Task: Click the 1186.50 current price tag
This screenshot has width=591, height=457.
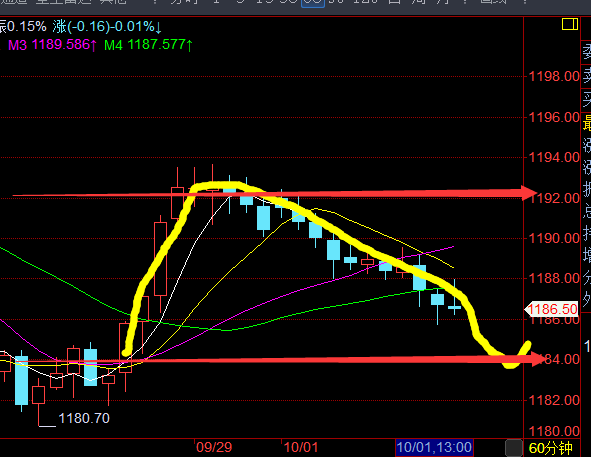Action: click(551, 309)
